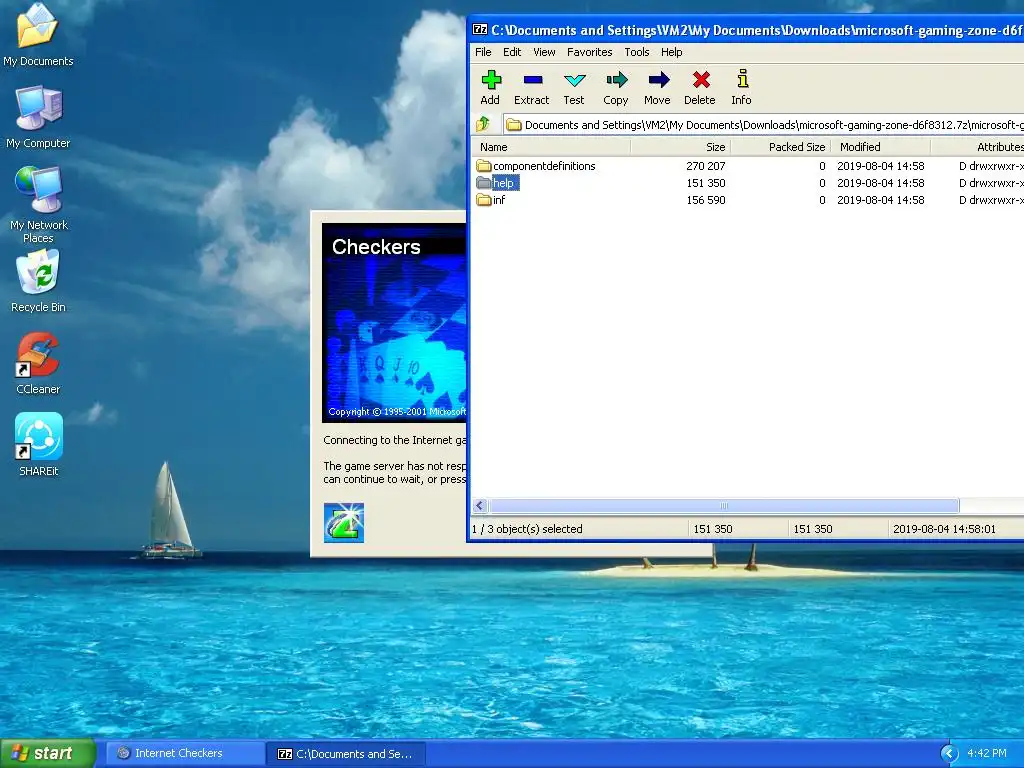Click the 7z icon in the window title bar
The image size is (1024, 768).
(480, 29)
